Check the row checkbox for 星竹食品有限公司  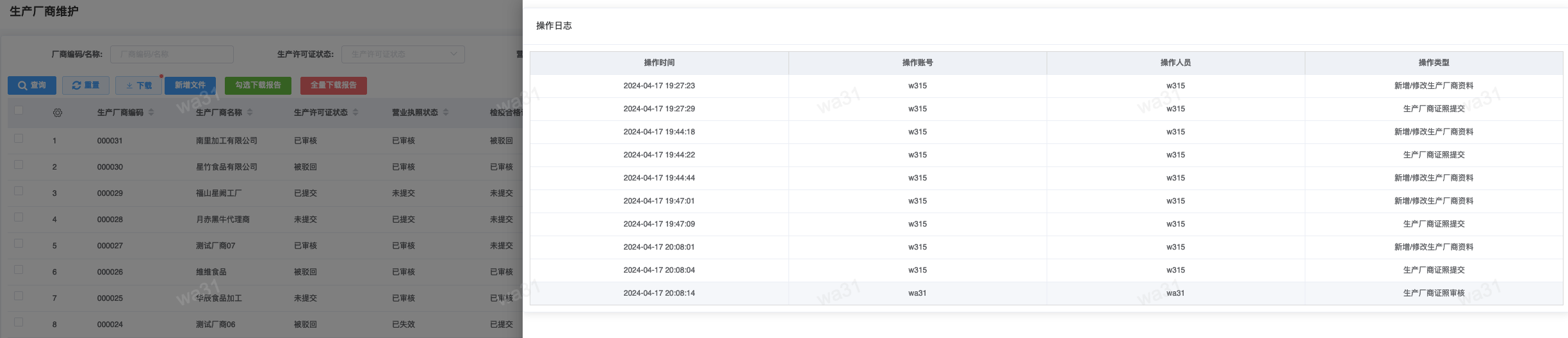[19, 165]
